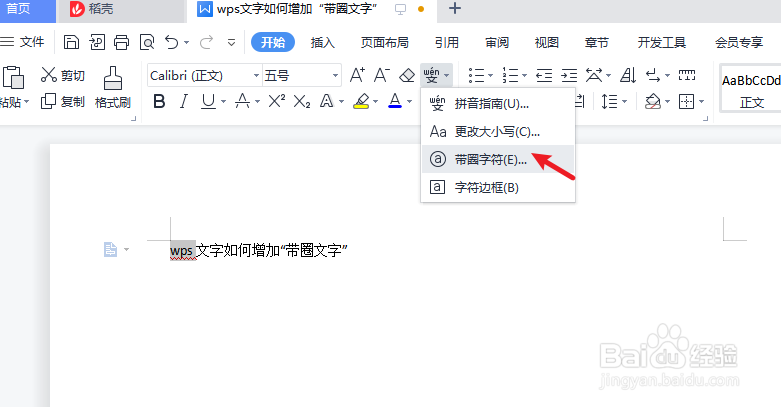Switch to the 审阅 ribbon tab
Screen dimensions: 781x407
tap(497, 42)
